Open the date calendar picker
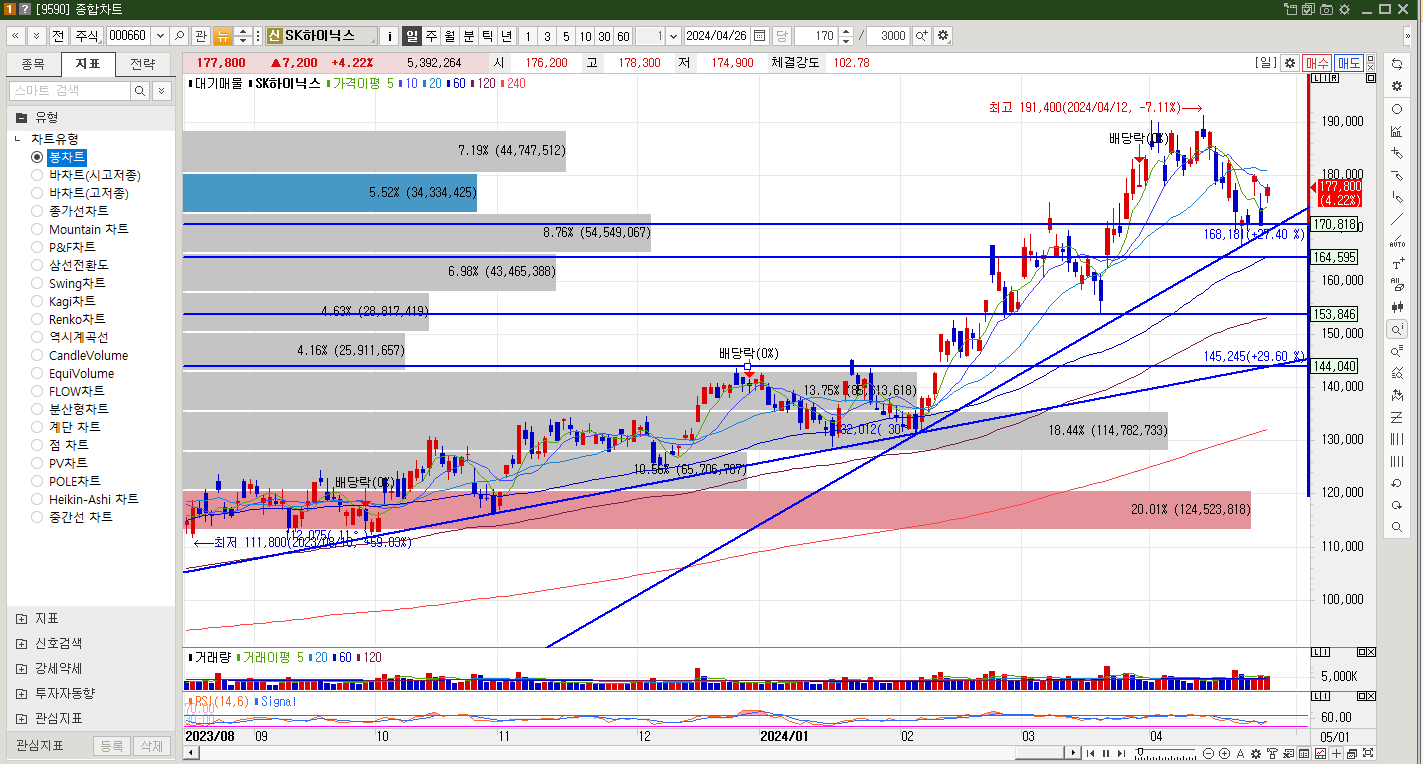1423x764 pixels. 759,36
